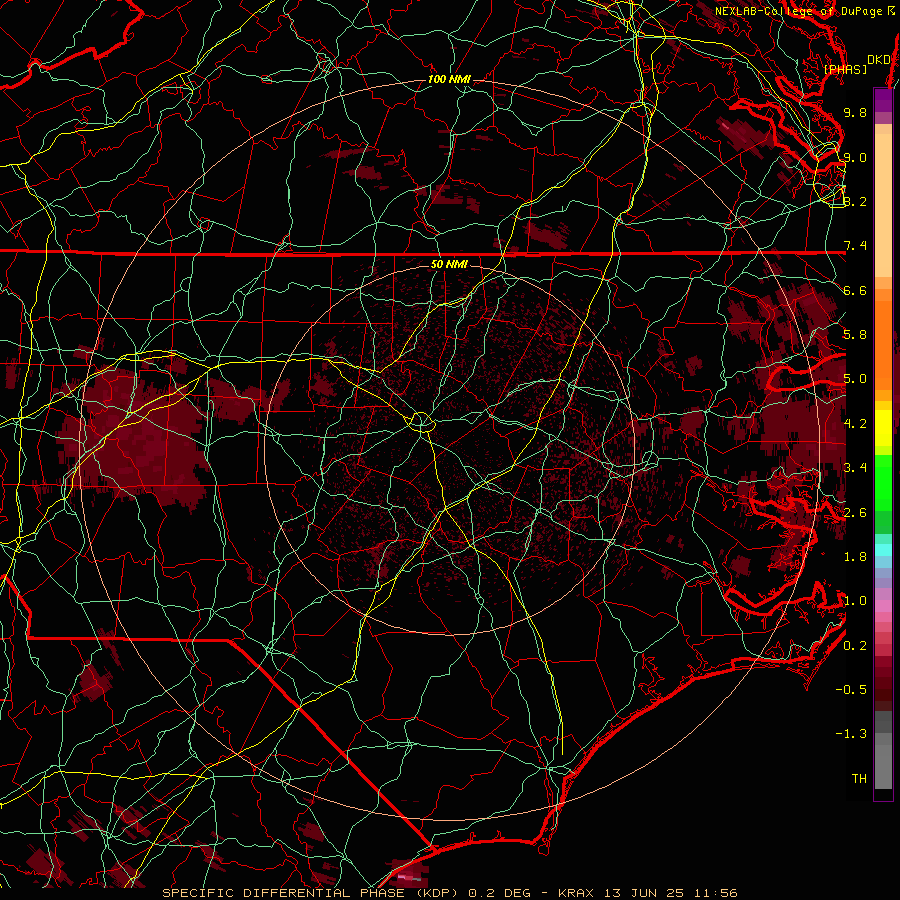Click the yellow segment of the color bar
The width and height of the screenshot is (900, 900).
pyautogui.click(x=883, y=428)
